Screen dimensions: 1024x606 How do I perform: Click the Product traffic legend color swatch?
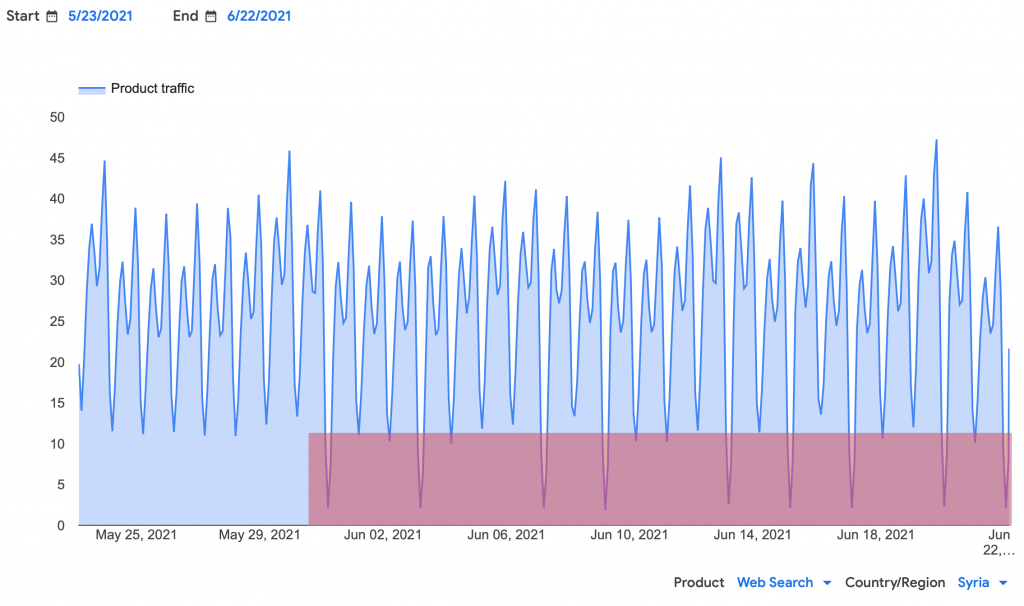tap(91, 89)
